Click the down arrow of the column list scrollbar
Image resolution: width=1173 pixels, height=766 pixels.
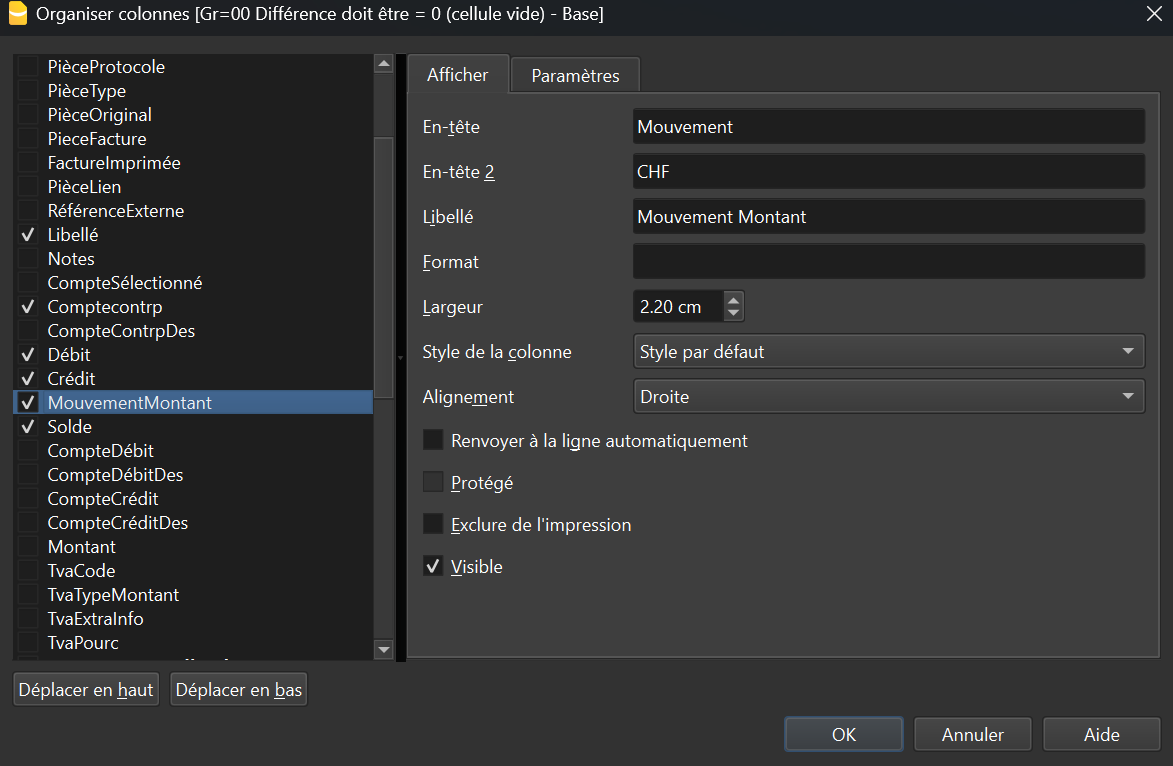[x=383, y=649]
